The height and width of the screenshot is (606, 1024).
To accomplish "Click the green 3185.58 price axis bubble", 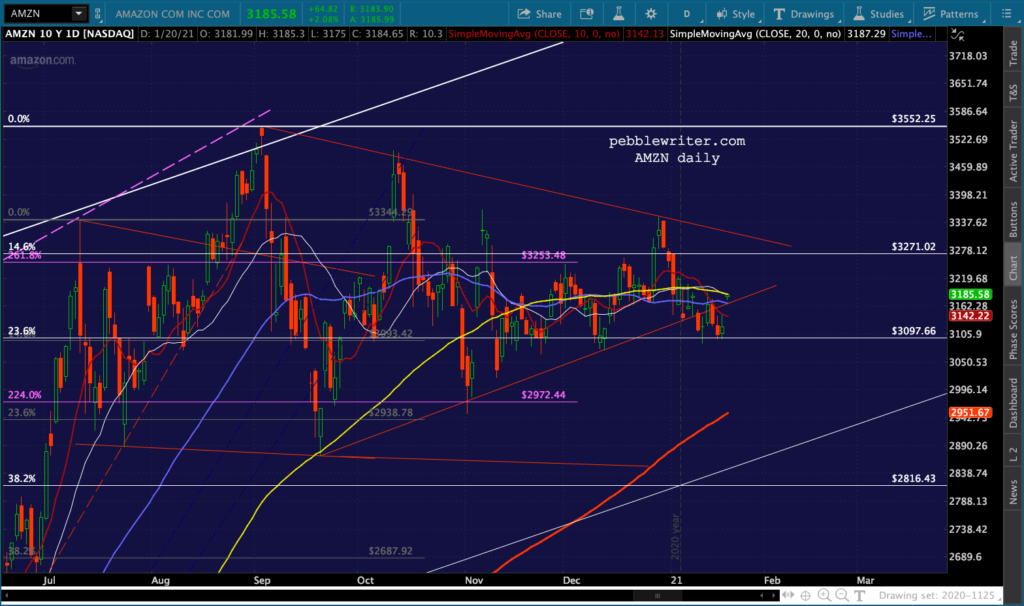I will click(970, 294).
